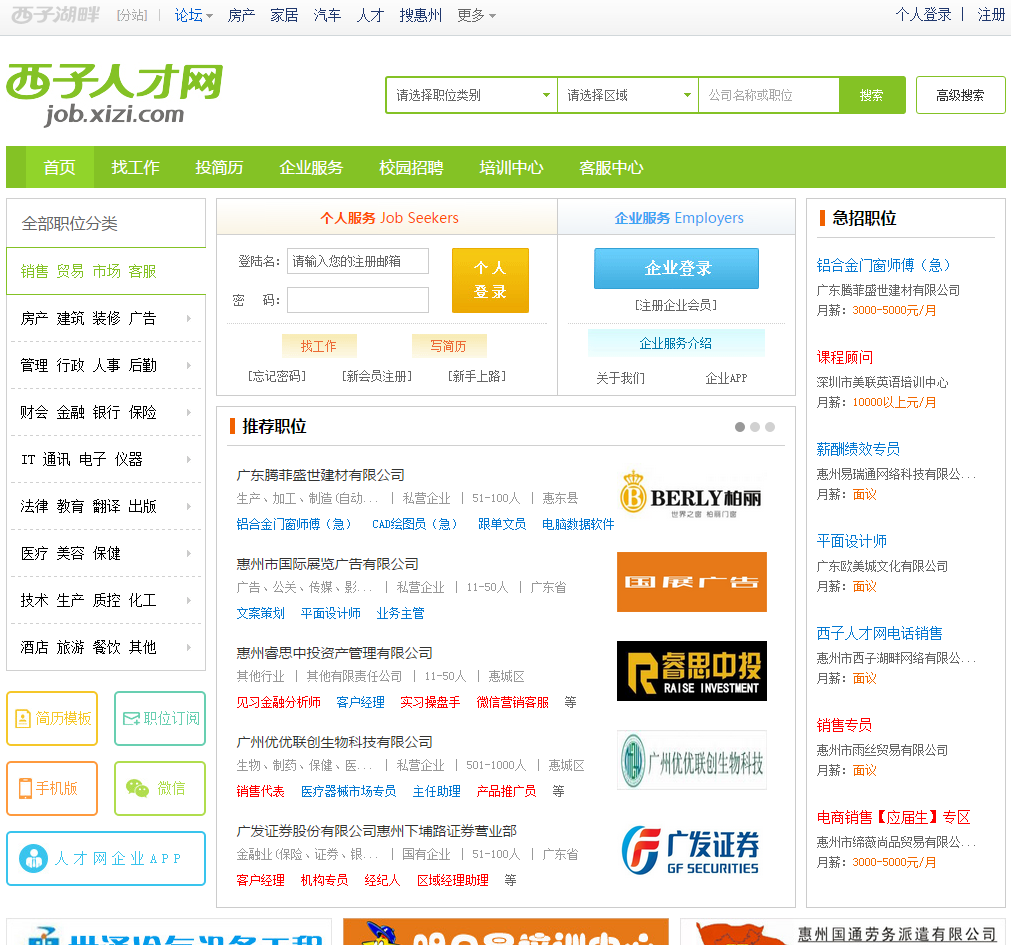Focus the 密码 password input field
1011x945 pixels.
point(358,300)
